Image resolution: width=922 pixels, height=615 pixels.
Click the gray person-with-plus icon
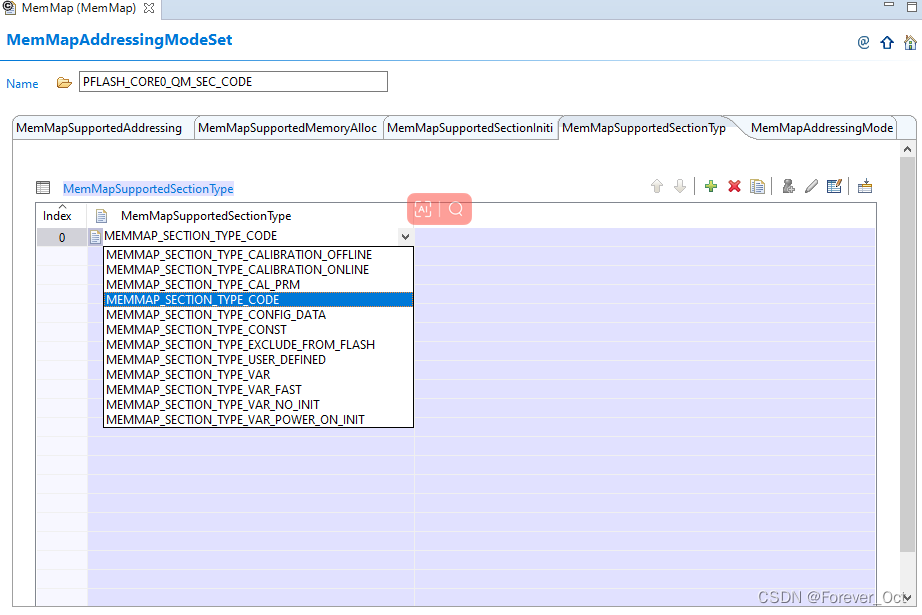coord(789,186)
